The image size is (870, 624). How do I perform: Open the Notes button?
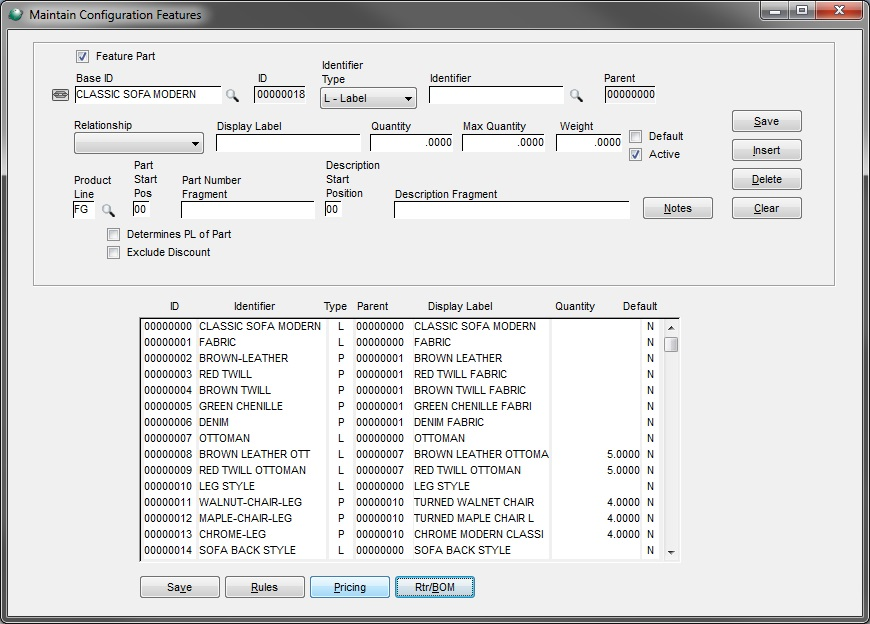click(677, 208)
